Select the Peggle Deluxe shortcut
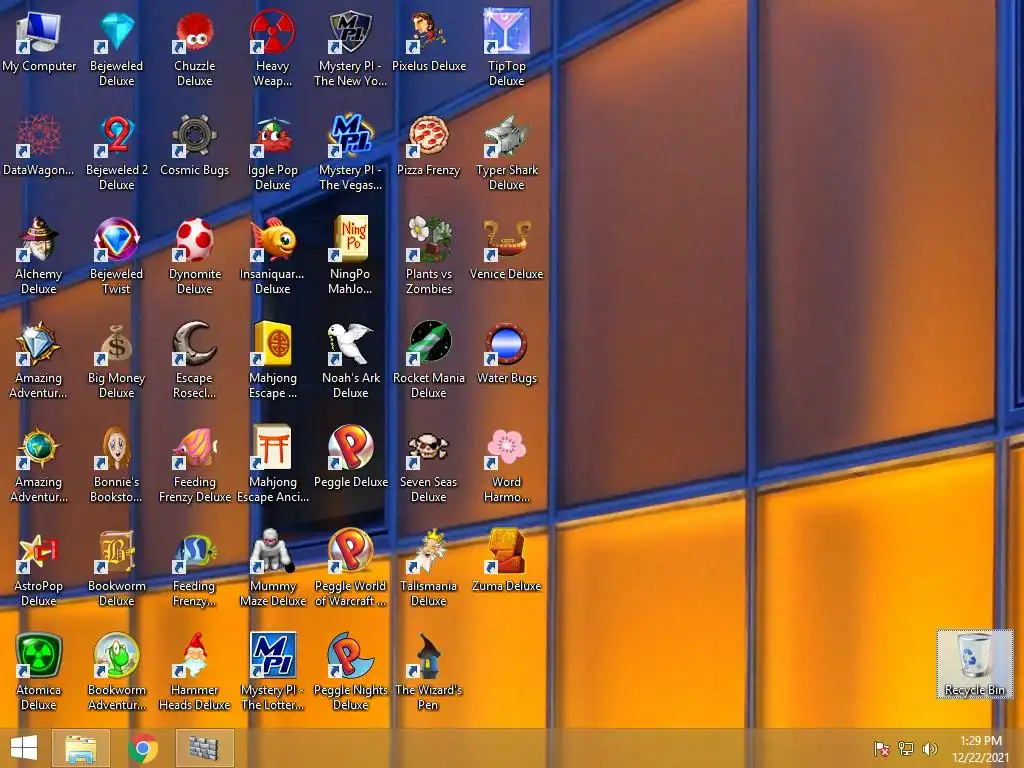The image size is (1024, 768). [350, 457]
